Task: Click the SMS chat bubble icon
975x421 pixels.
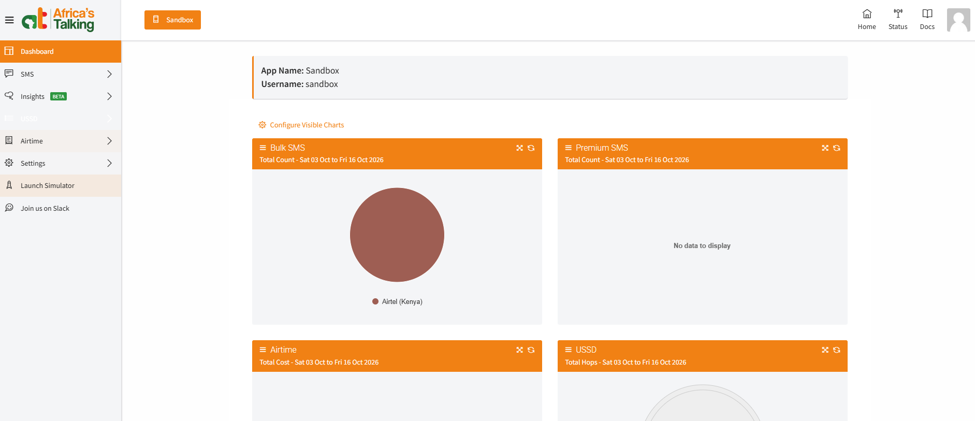Action: pyautogui.click(x=9, y=73)
